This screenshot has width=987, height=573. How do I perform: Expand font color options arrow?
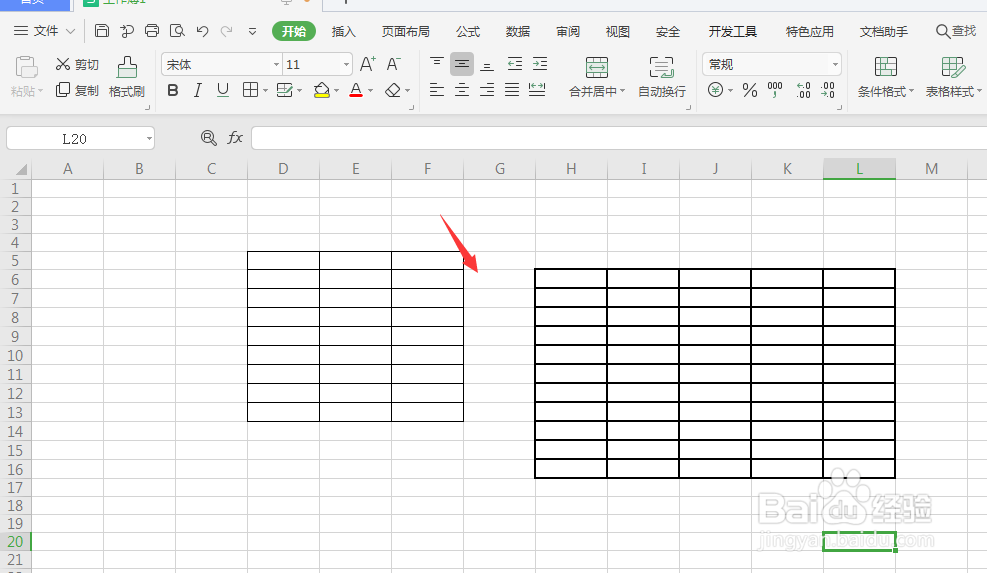(x=370, y=91)
